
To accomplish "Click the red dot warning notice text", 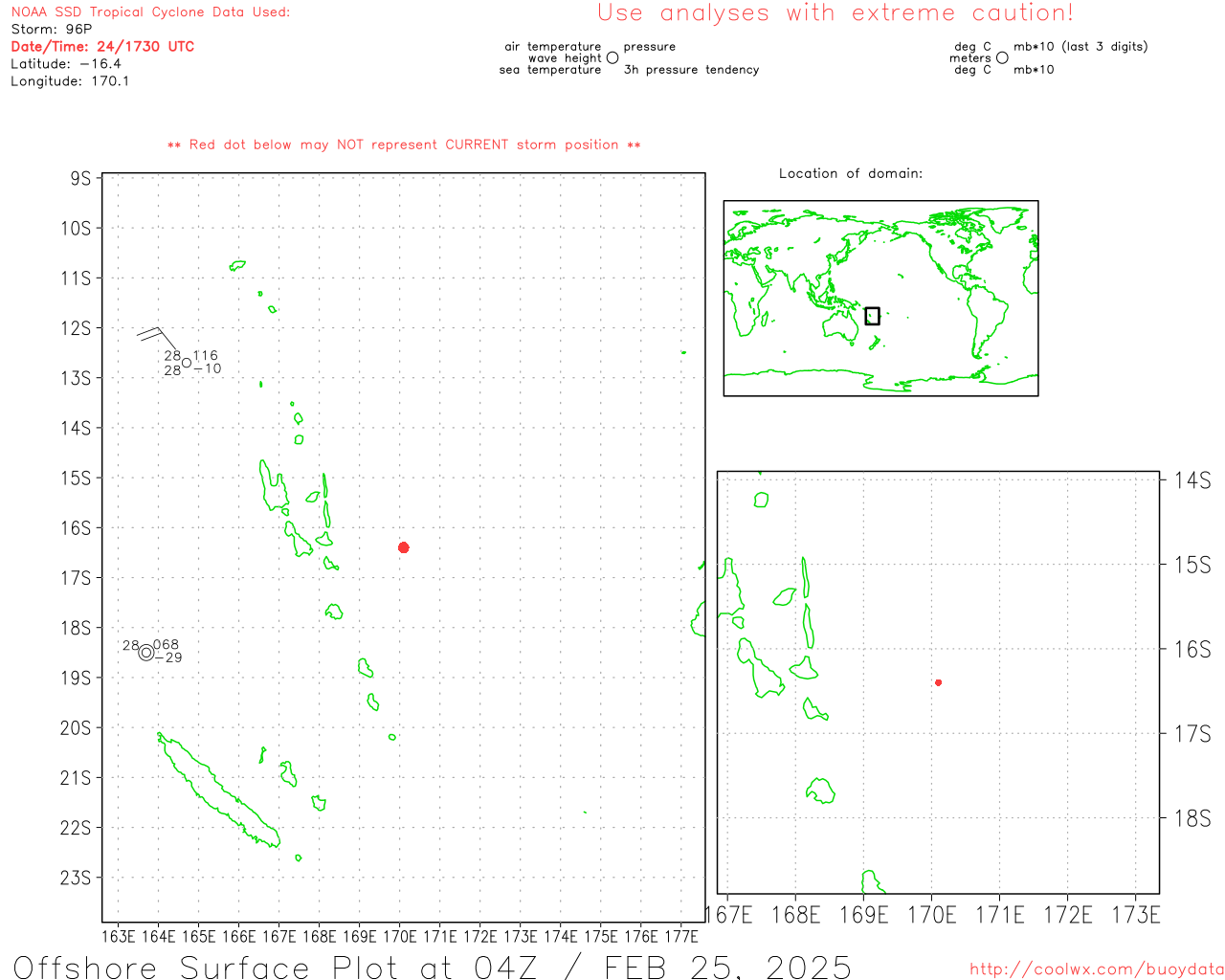I will click(404, 145).
